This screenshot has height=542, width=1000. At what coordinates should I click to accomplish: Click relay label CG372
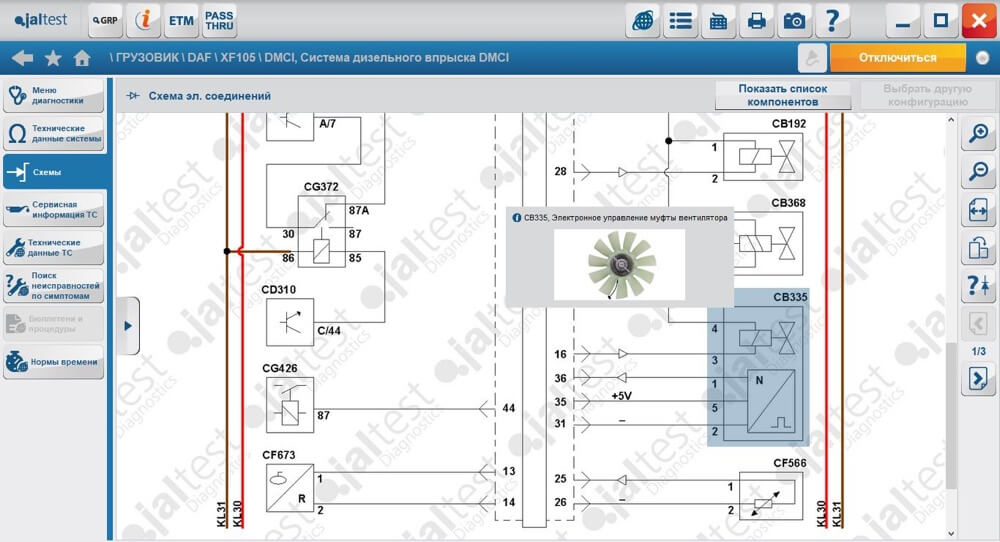click(x=321, y=187)
